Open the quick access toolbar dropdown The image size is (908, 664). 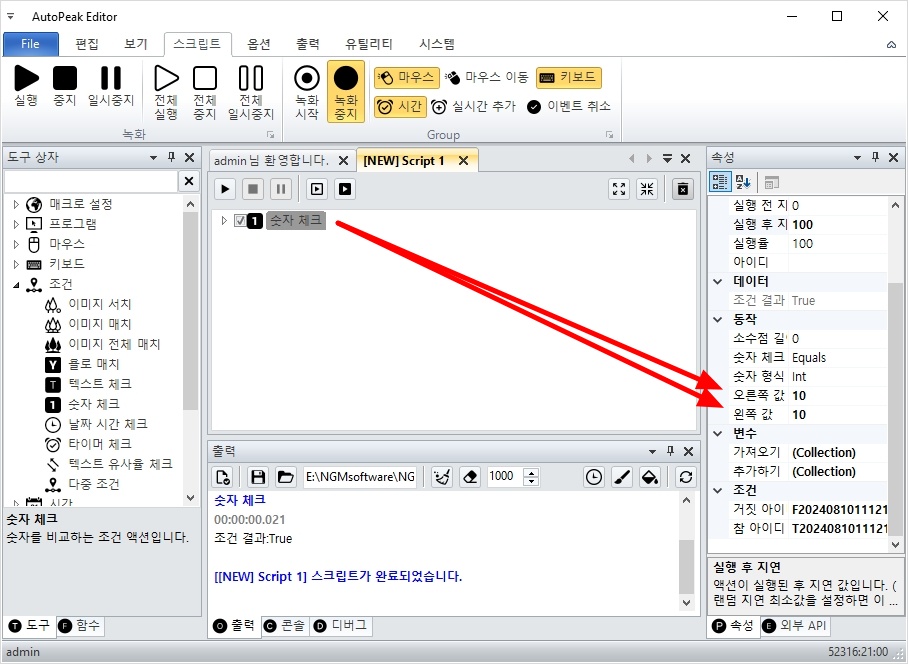coord(10,16)
